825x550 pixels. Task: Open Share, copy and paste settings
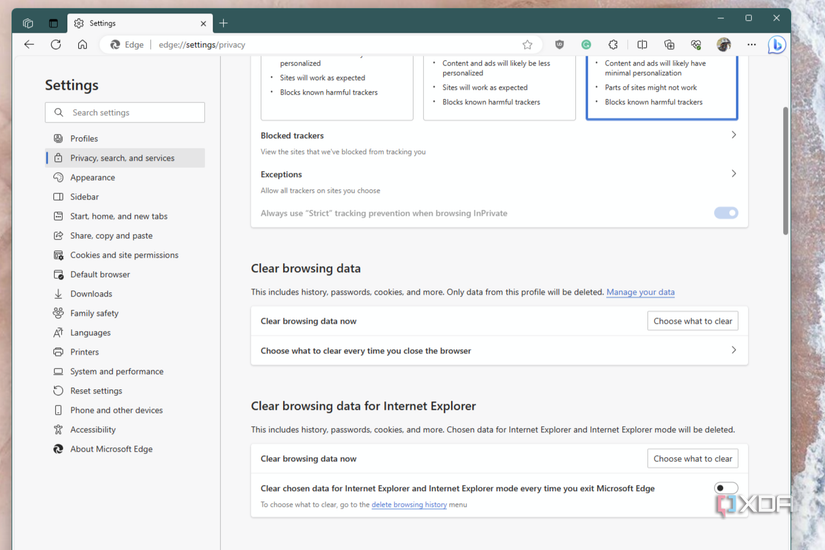click(125, 236)
